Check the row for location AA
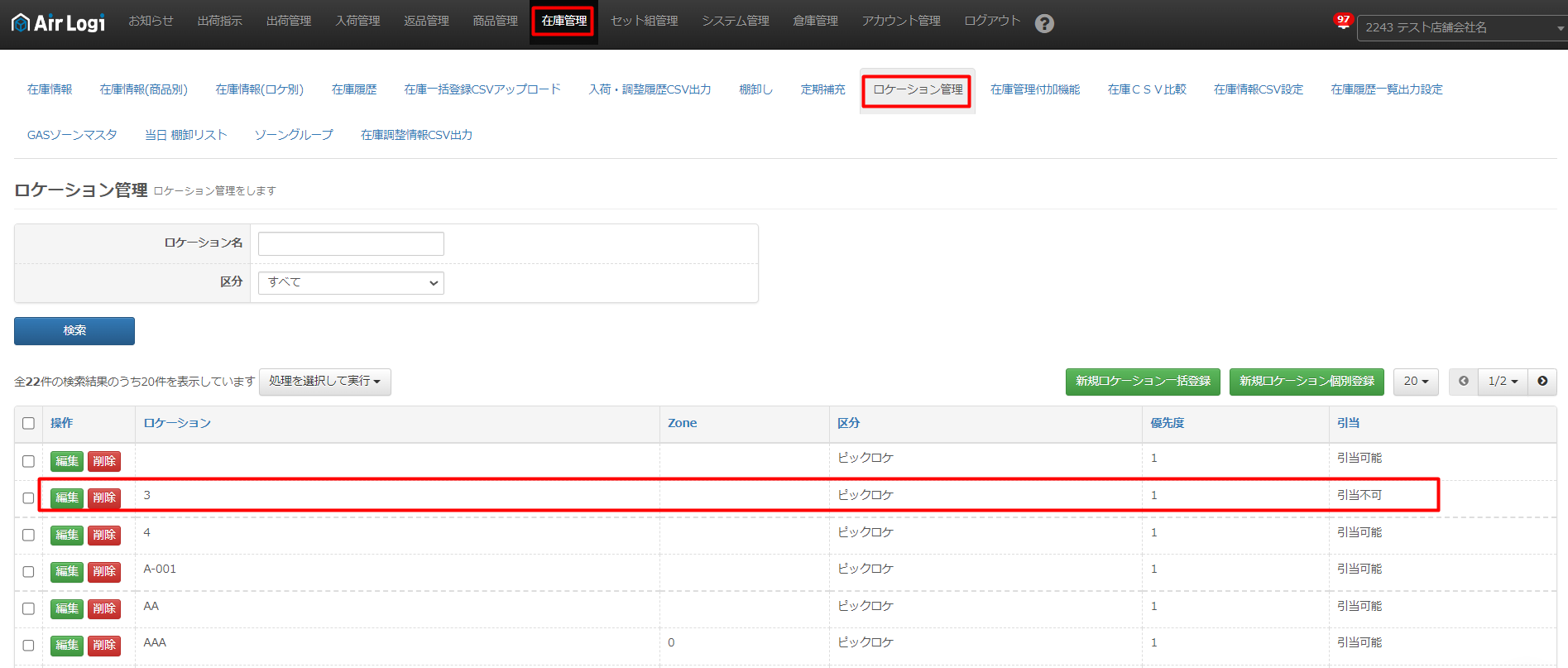 pyautogui.click(x=28, y=608)
